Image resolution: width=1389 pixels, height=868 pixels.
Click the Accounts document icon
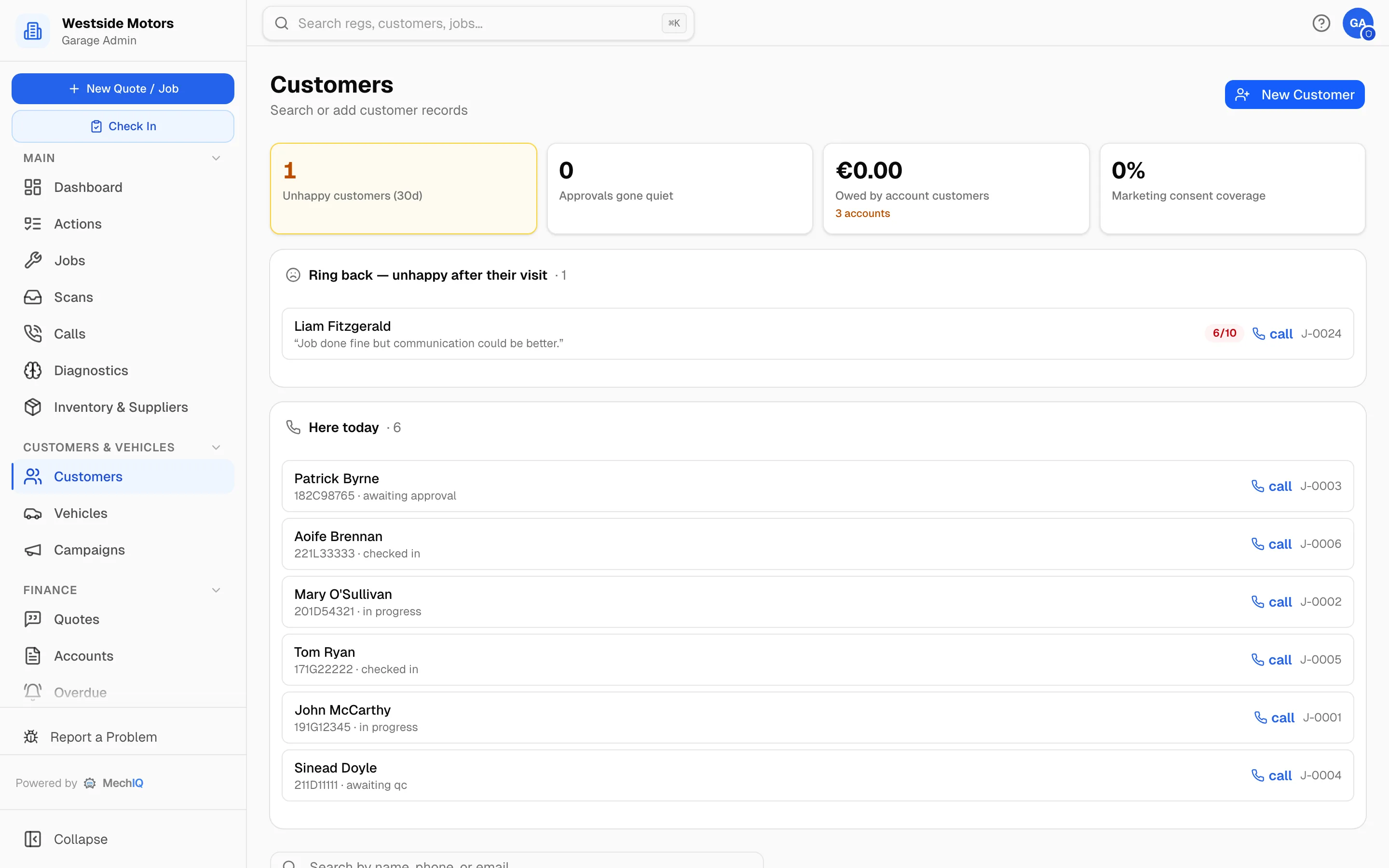(x=33, y=656)
